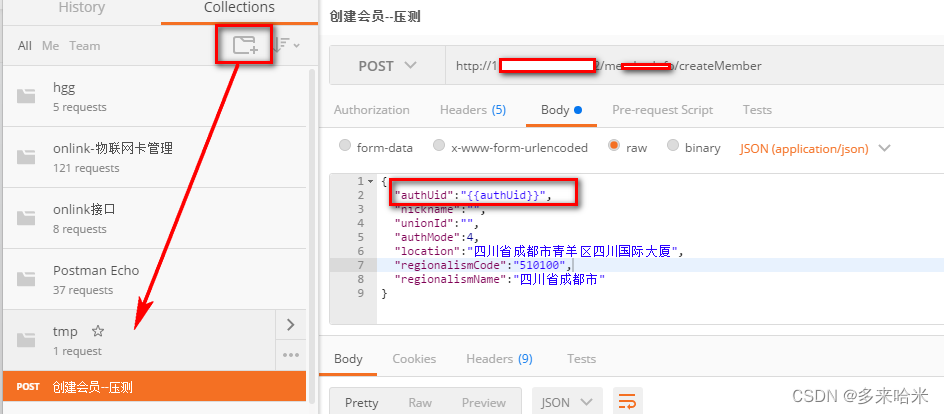The height and width of the screenshot is (414, 944).
Task: Open response Body tab
Action: pos(348,359)
